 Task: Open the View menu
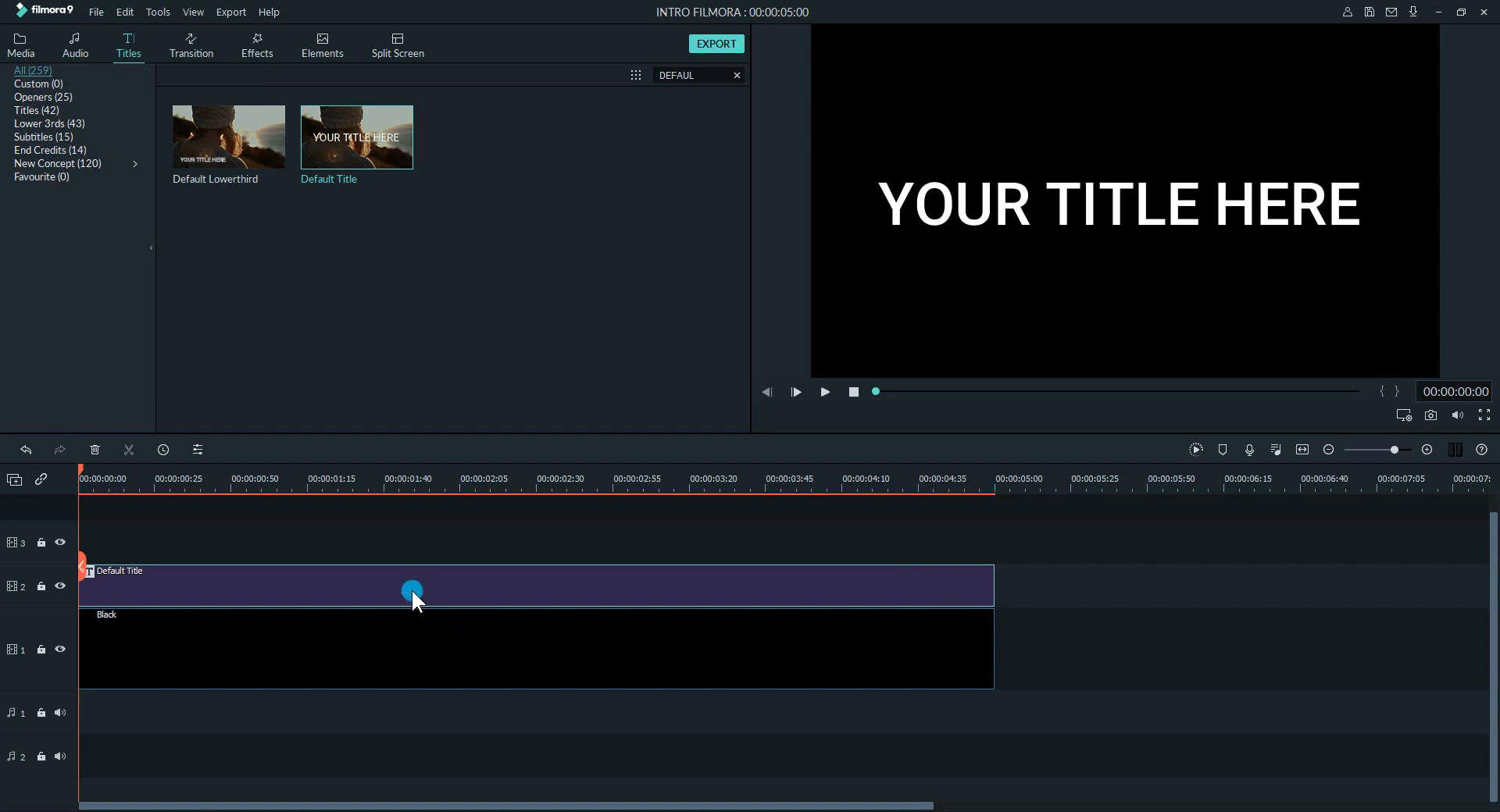[x=193, y=12]
